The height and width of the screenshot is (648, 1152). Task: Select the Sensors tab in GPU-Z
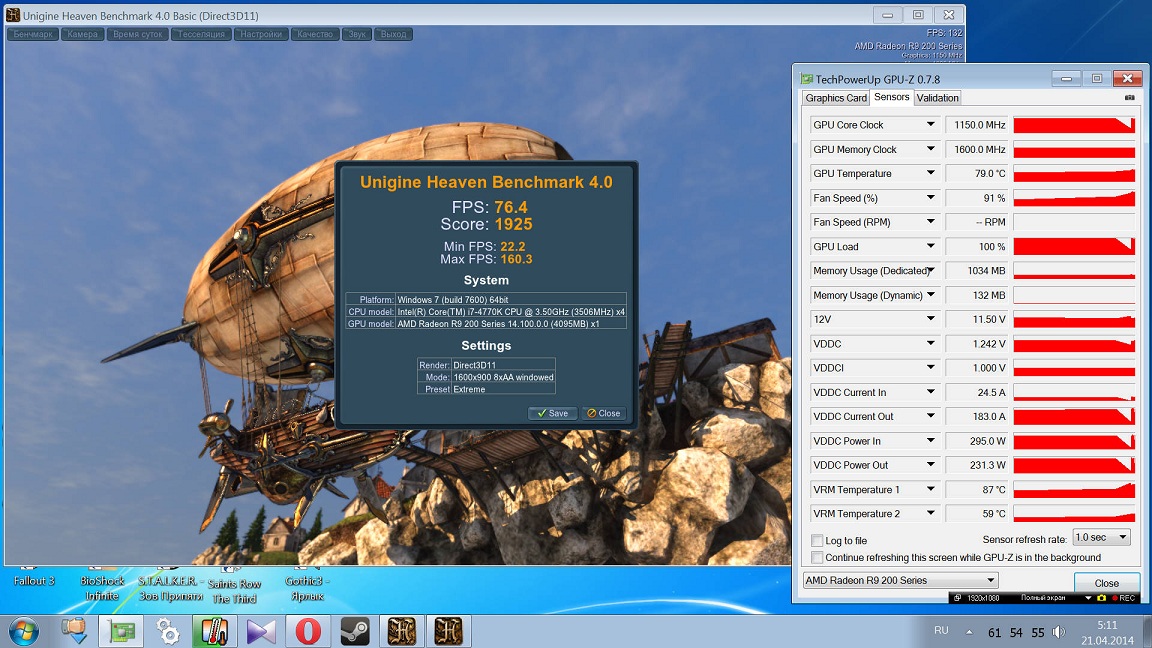(x=892, y=97)
